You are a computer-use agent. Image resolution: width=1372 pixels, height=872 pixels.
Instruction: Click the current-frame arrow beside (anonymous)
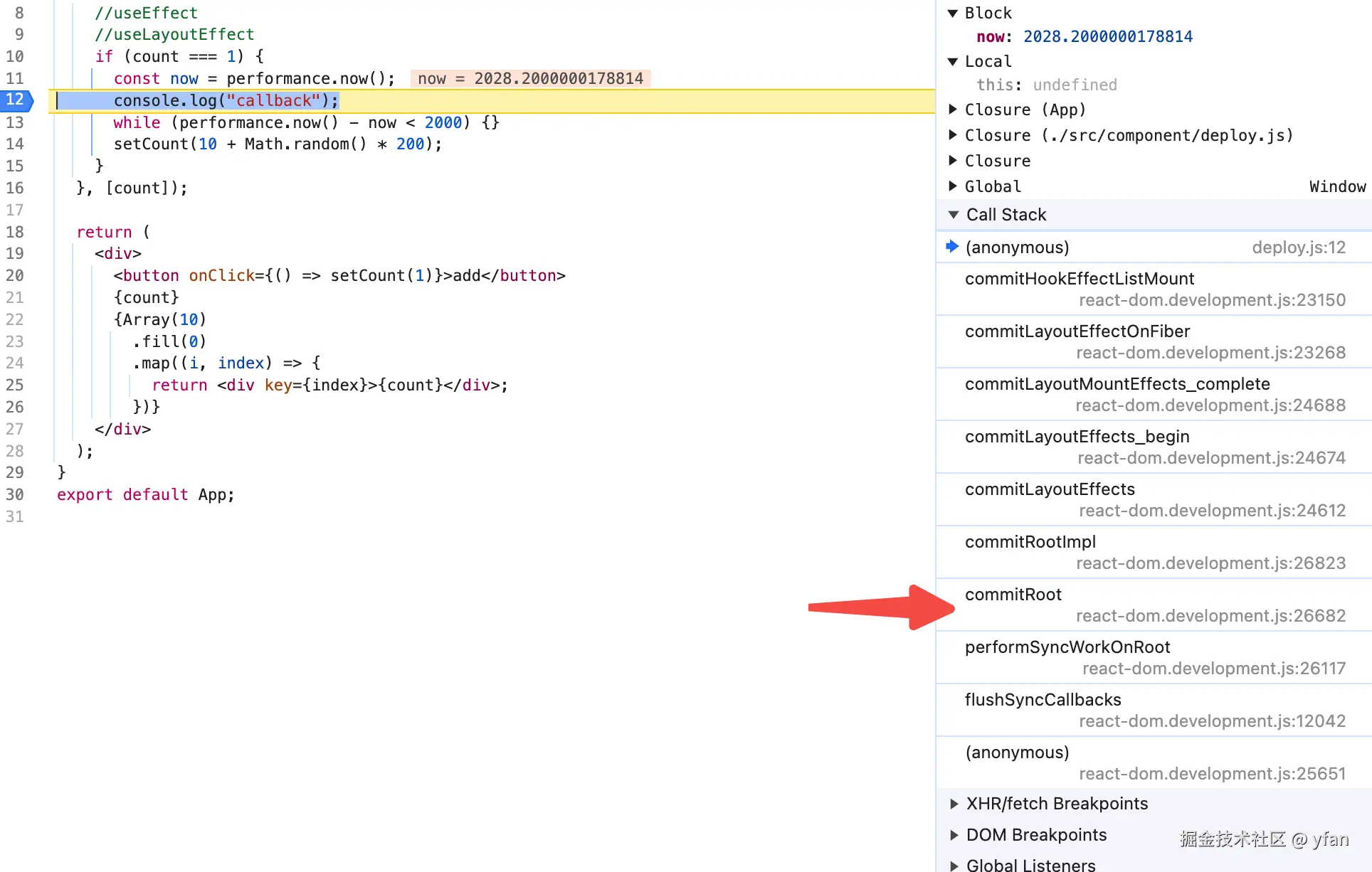tap(952, 247)
